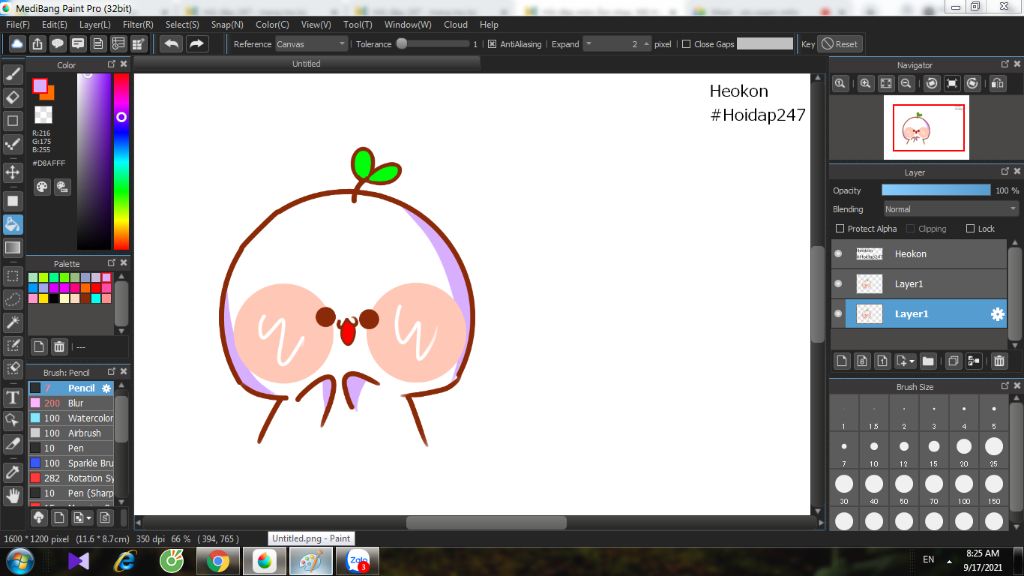Zoom in using the Navigator plus magnifier
This screenshot has height=576, width=1024.
pos(865,84)
